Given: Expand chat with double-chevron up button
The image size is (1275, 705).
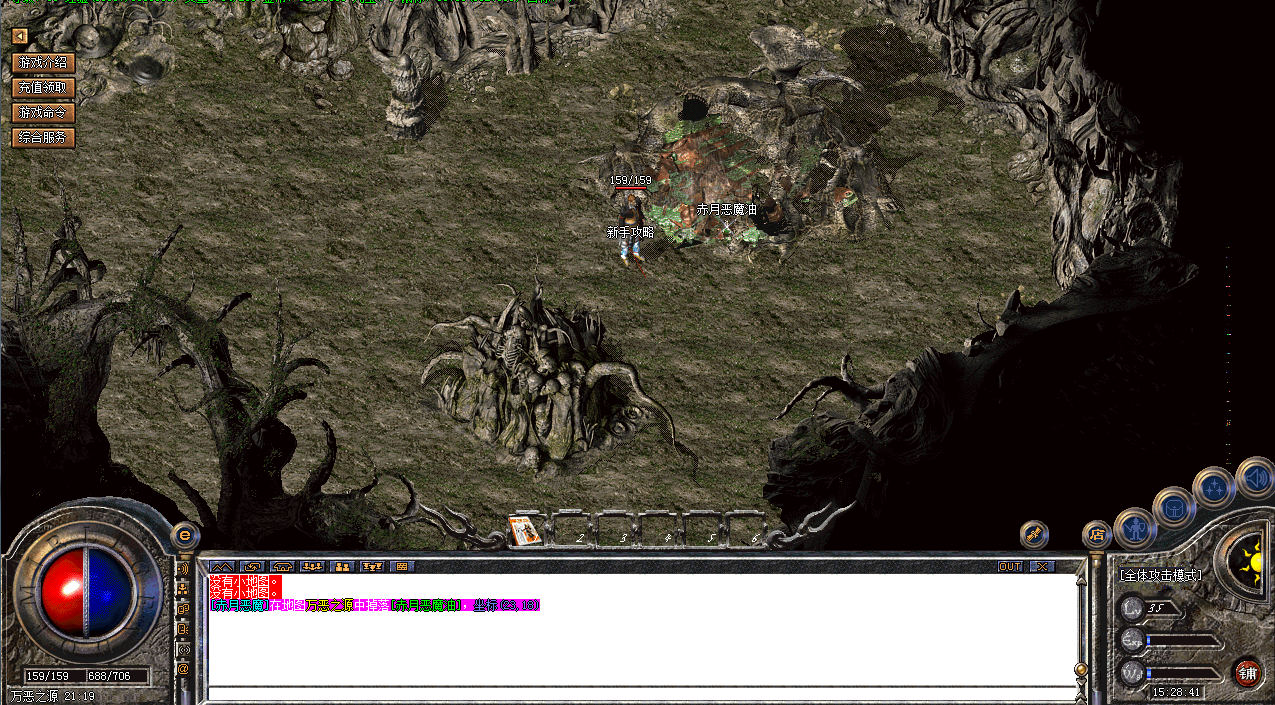Looking at the screenshot, I should pos(221,566).
